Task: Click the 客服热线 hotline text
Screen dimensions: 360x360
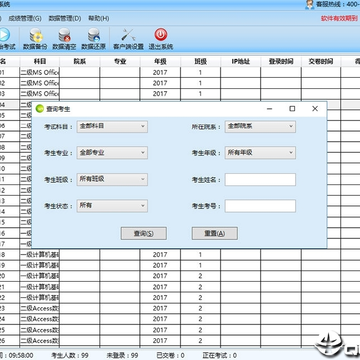Action: point(338,4)
